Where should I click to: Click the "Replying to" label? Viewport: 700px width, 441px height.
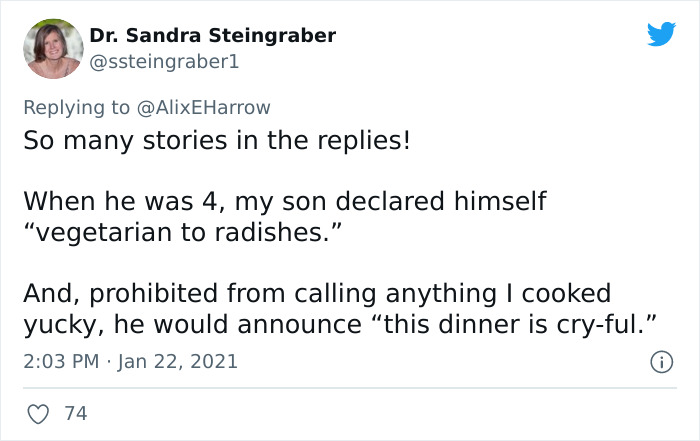[x=77, y=106]
